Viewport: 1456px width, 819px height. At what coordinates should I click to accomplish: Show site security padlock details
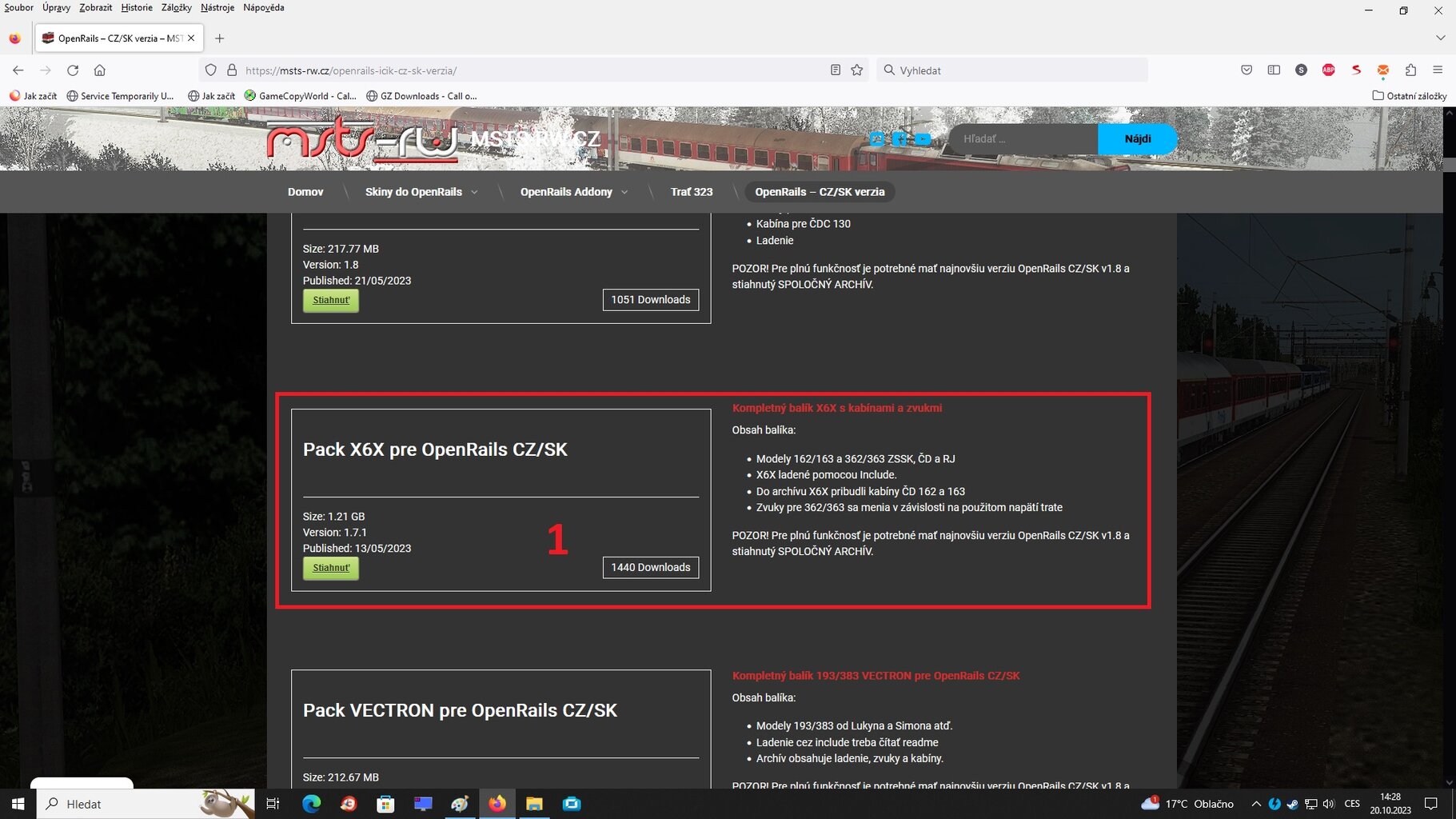pos(232,70)
